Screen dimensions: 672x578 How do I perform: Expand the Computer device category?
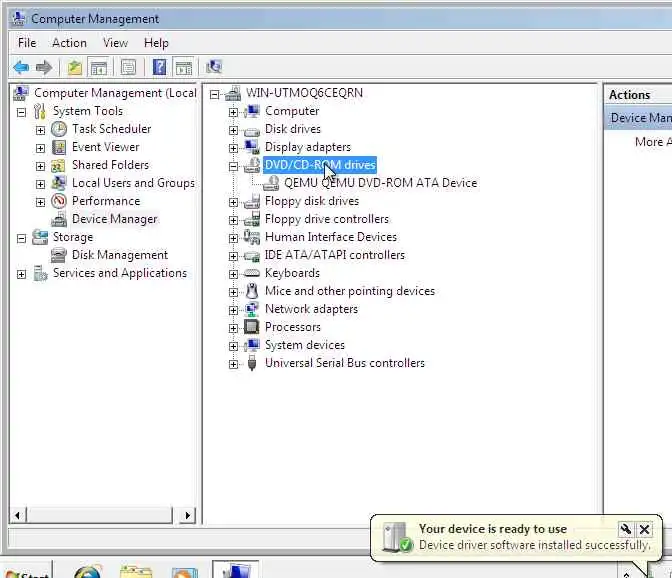[x=233, y=112]
